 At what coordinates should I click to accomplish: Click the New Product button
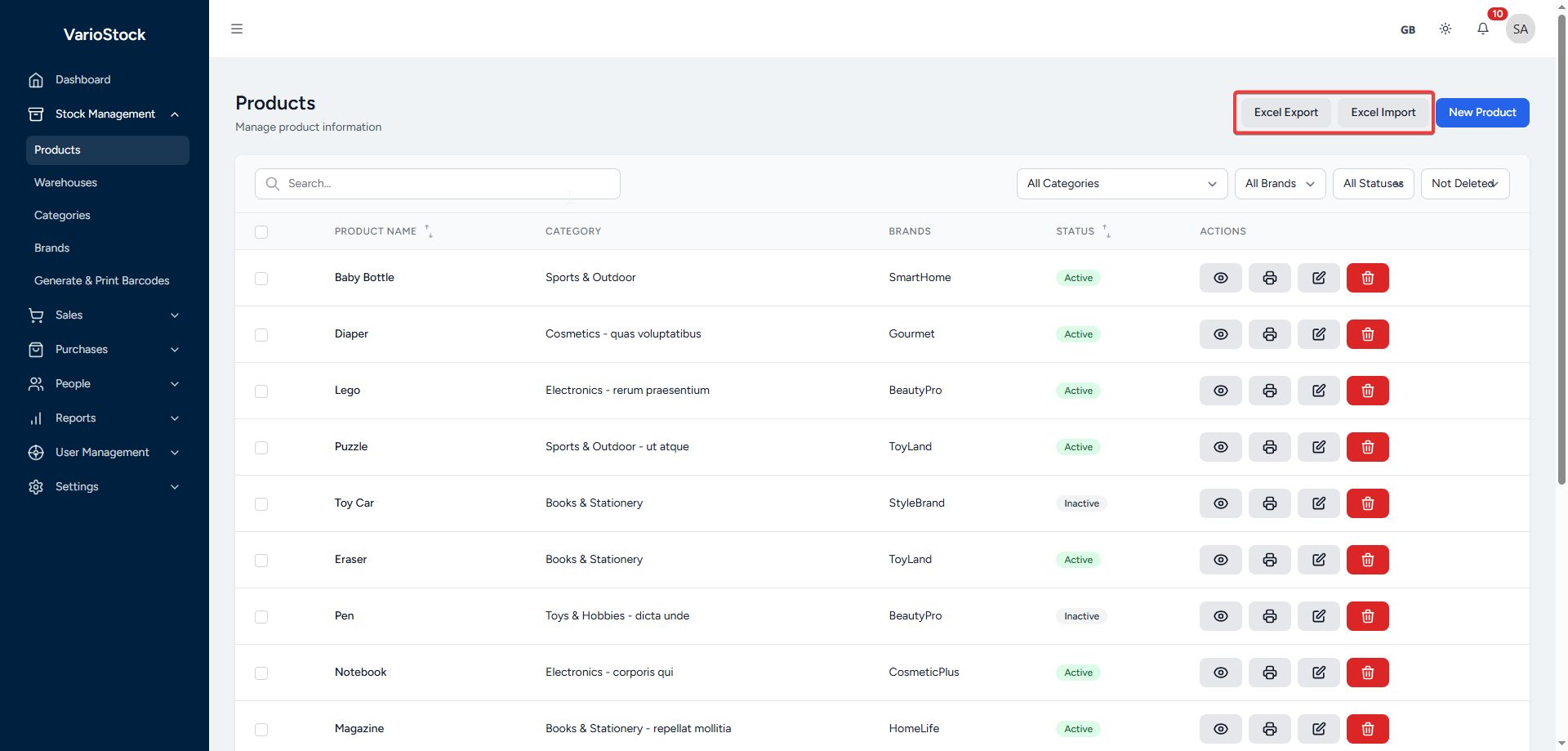tap(1481, 113)
